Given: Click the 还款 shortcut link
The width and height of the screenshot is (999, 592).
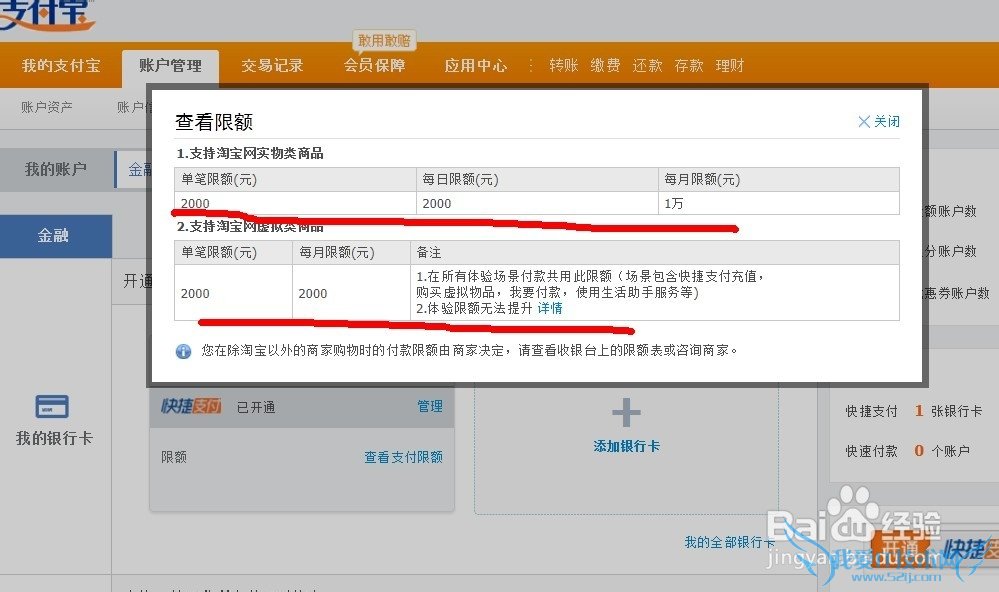Looking at the screenshot, I should coord(647,66).
